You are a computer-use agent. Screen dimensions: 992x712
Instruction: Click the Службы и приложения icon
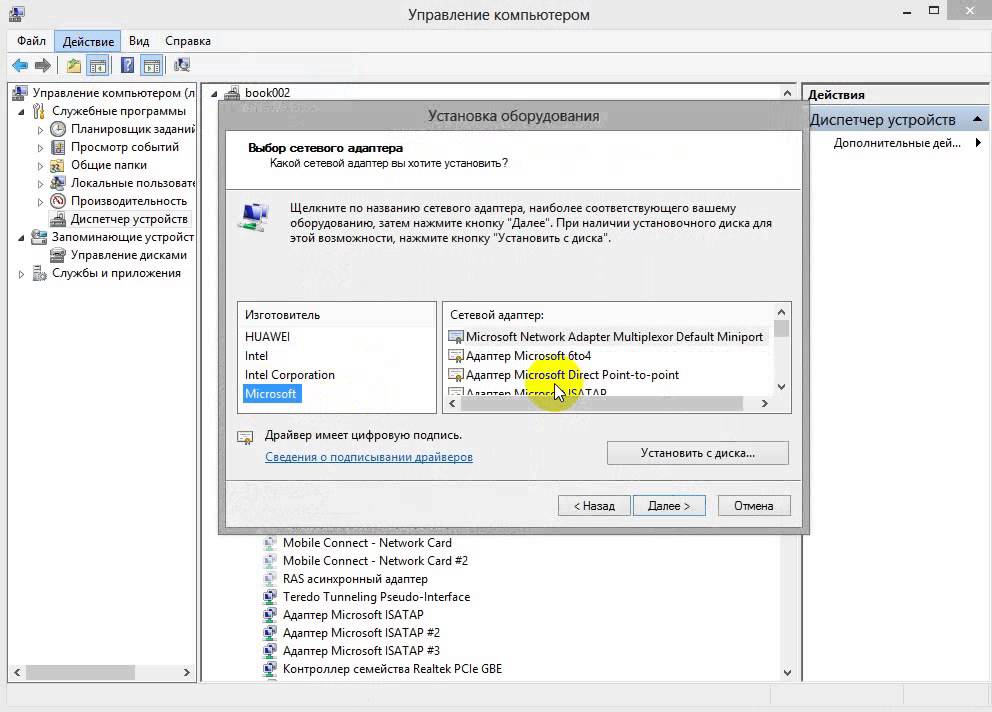(39, 273)
